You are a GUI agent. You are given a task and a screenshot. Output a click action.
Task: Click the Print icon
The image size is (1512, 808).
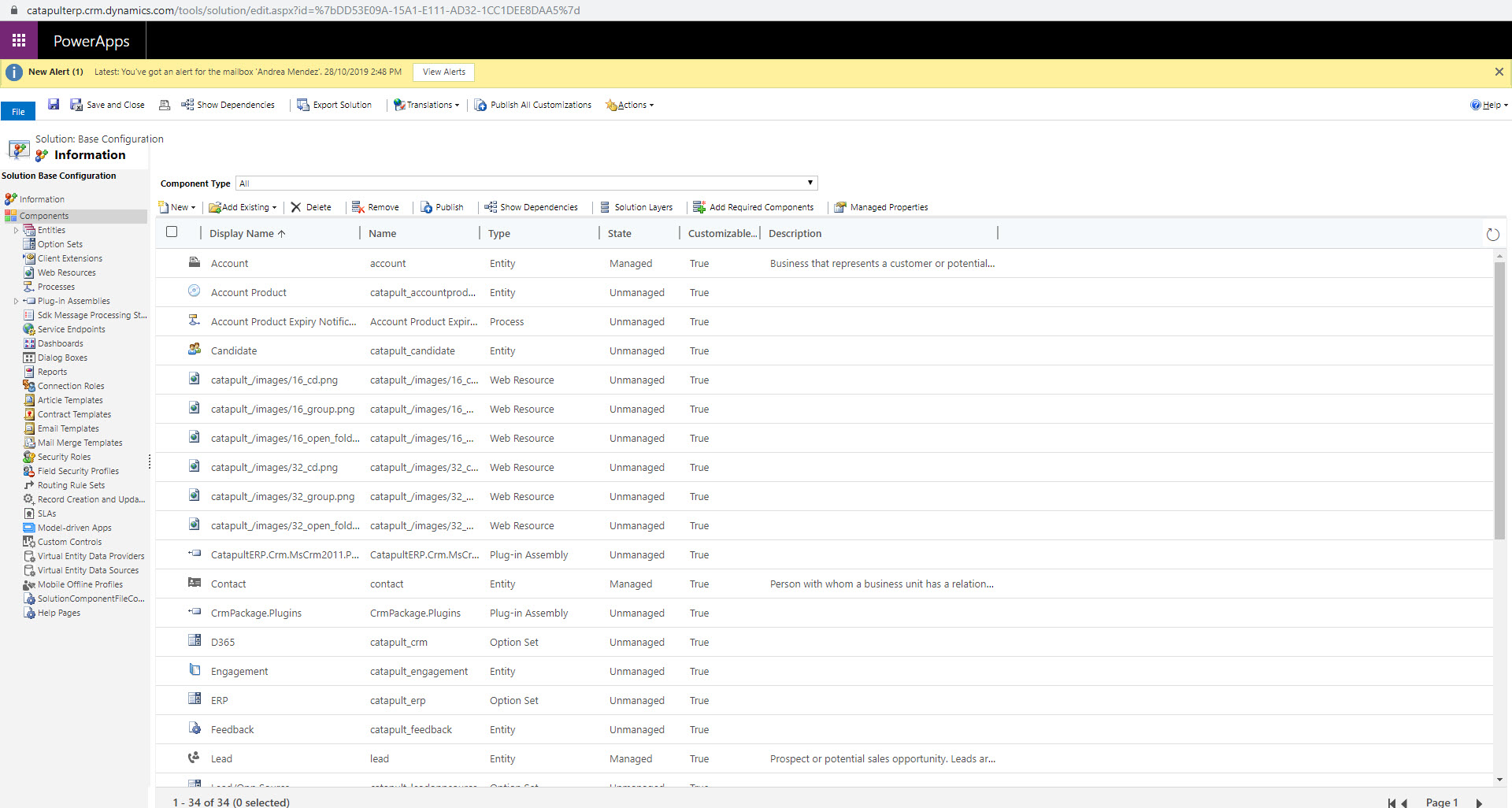164,104
